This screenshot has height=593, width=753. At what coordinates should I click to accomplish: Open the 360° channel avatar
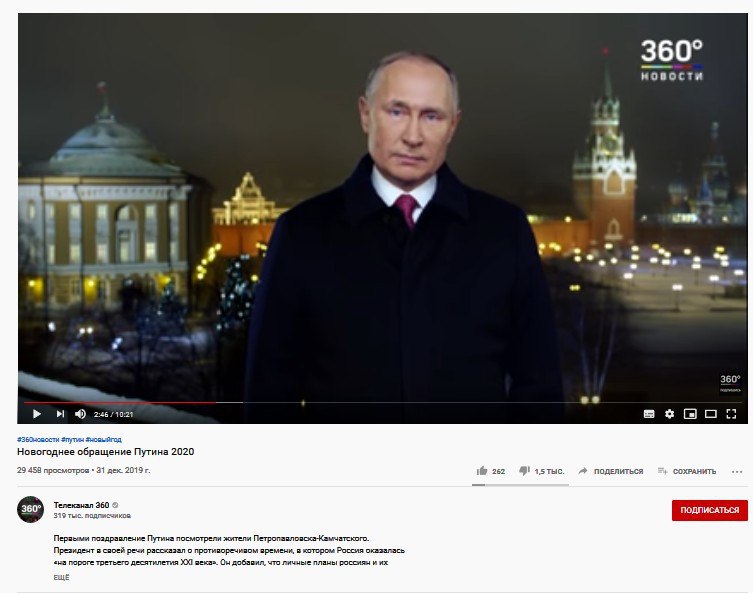(x=31, y=509)
